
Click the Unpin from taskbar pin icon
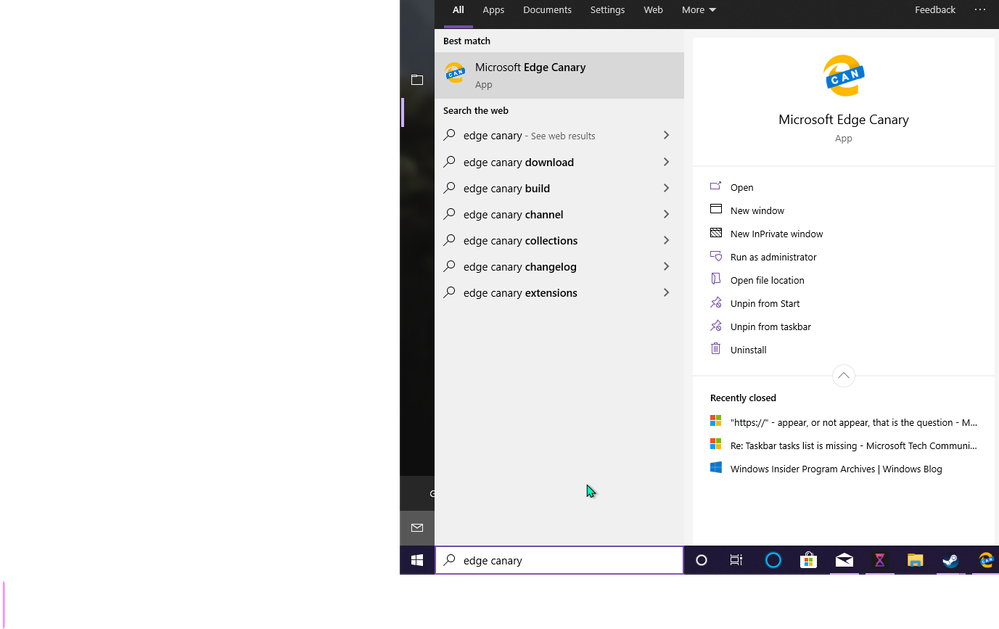[715, 326]
